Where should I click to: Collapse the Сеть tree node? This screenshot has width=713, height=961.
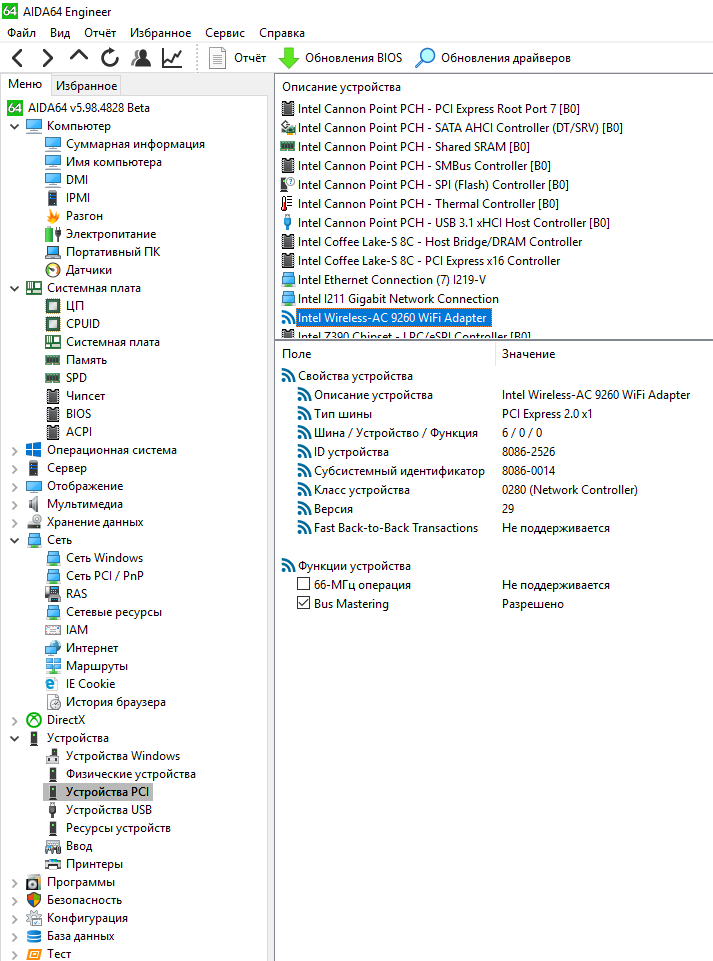[x=15, y=541]
